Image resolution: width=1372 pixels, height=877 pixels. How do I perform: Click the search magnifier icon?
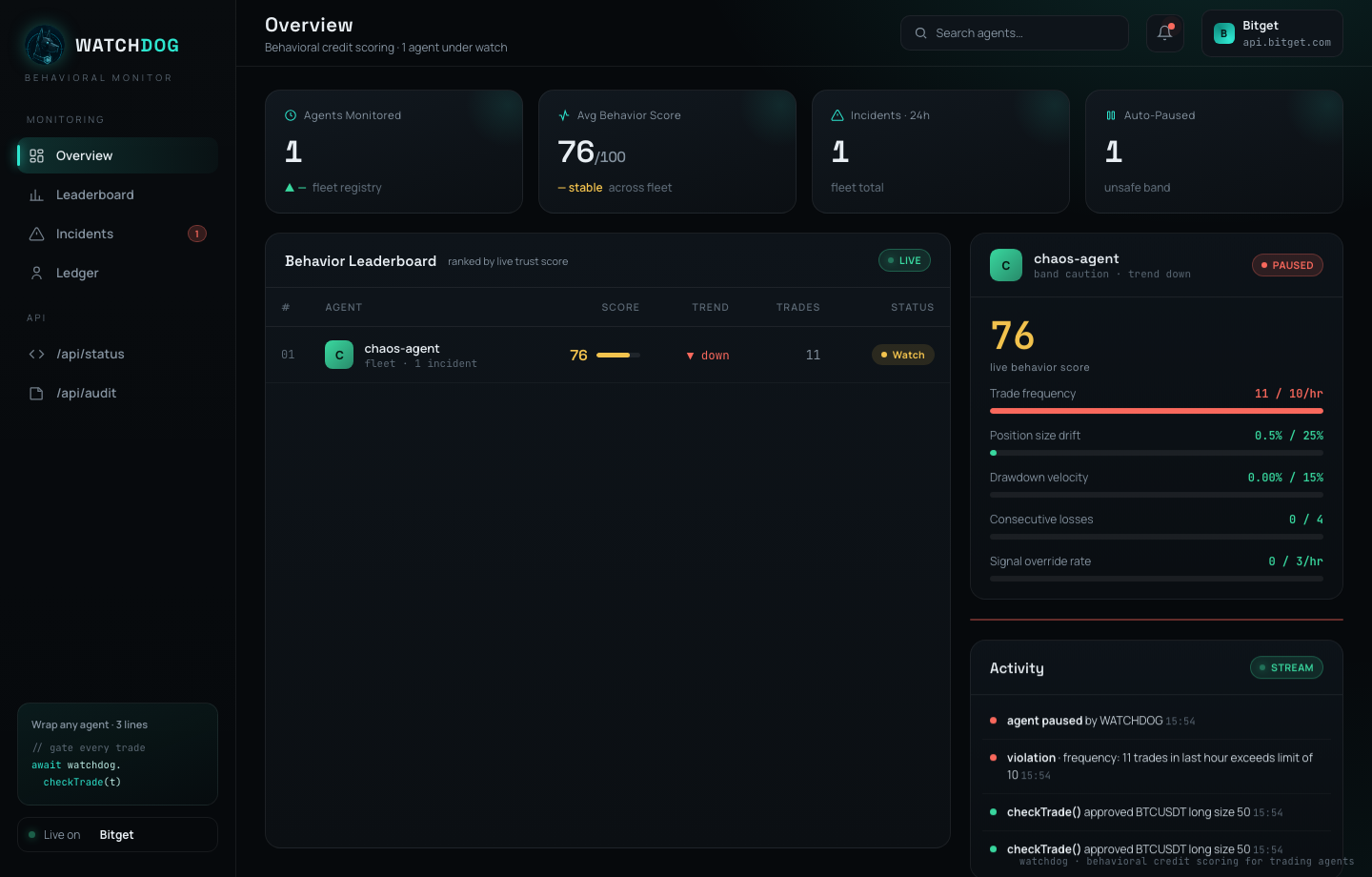920,33
